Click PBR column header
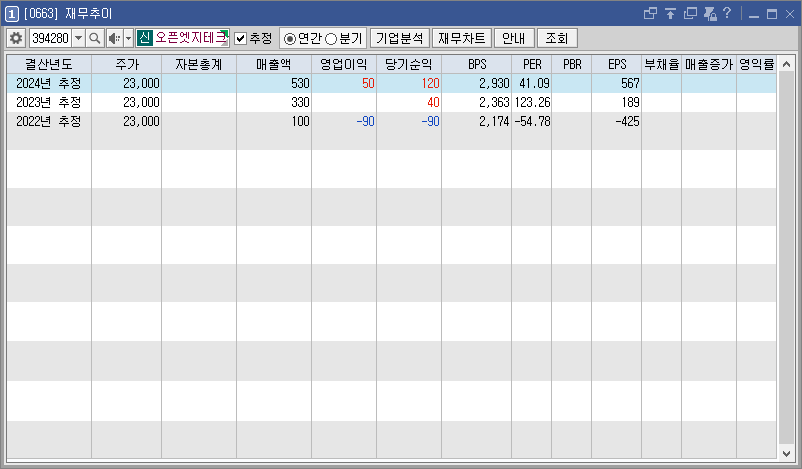 click(x=572, y=64)
